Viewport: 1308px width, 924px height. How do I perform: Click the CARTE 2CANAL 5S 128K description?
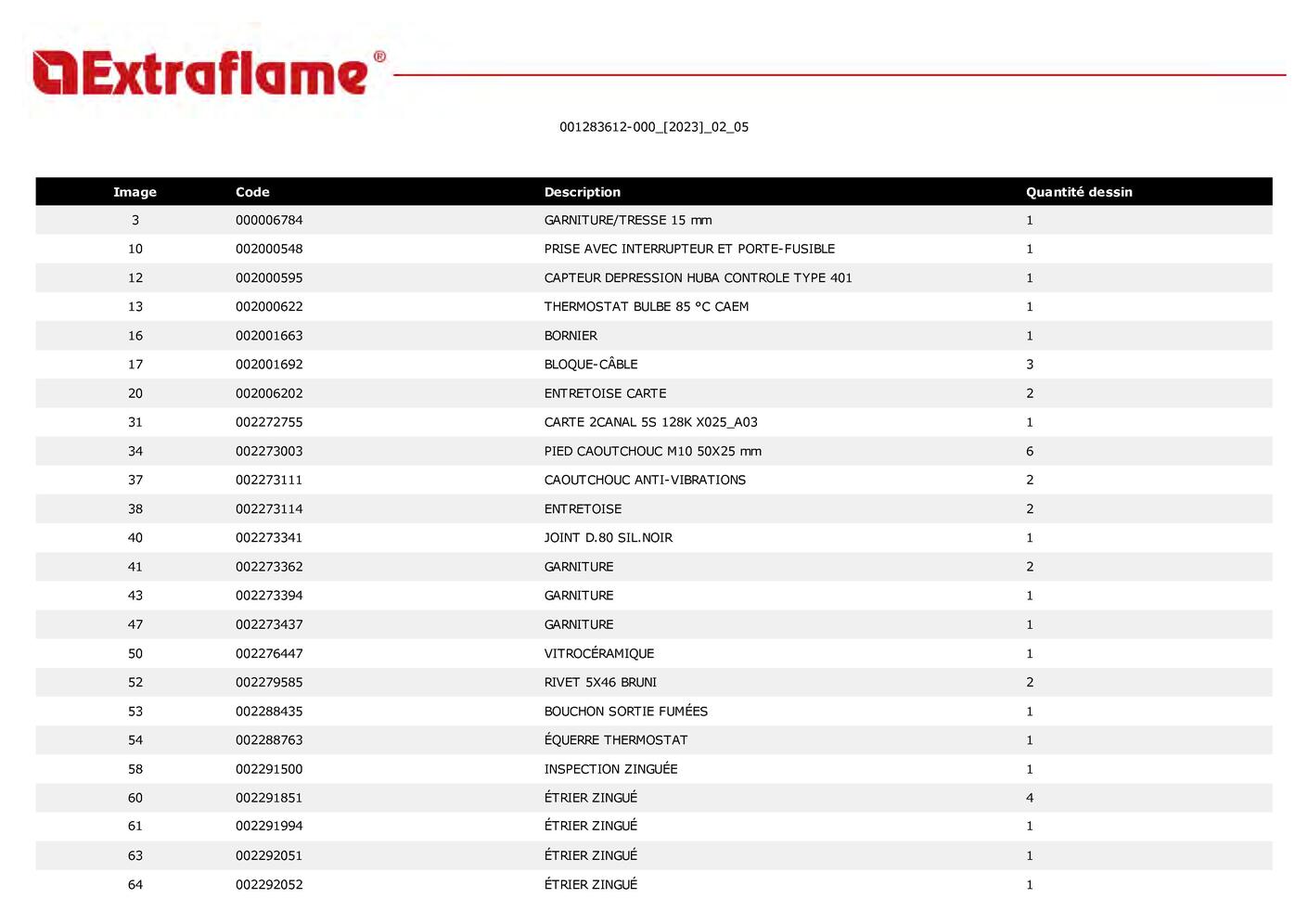point(650,422)
